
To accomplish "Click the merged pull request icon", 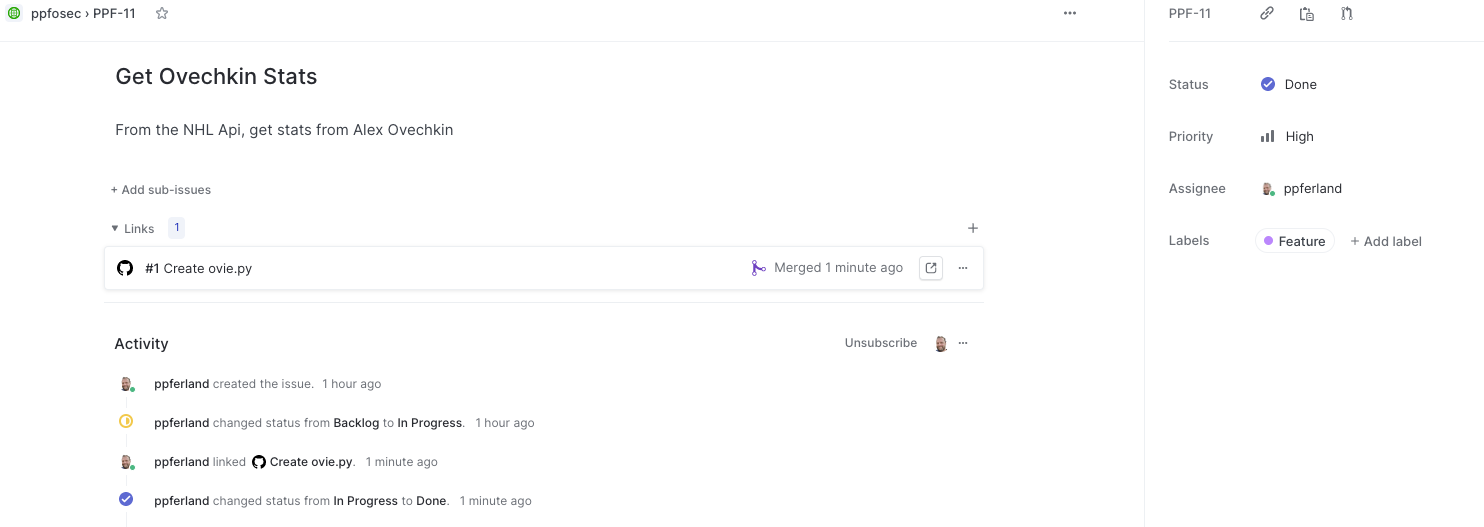I will (759, 268).
